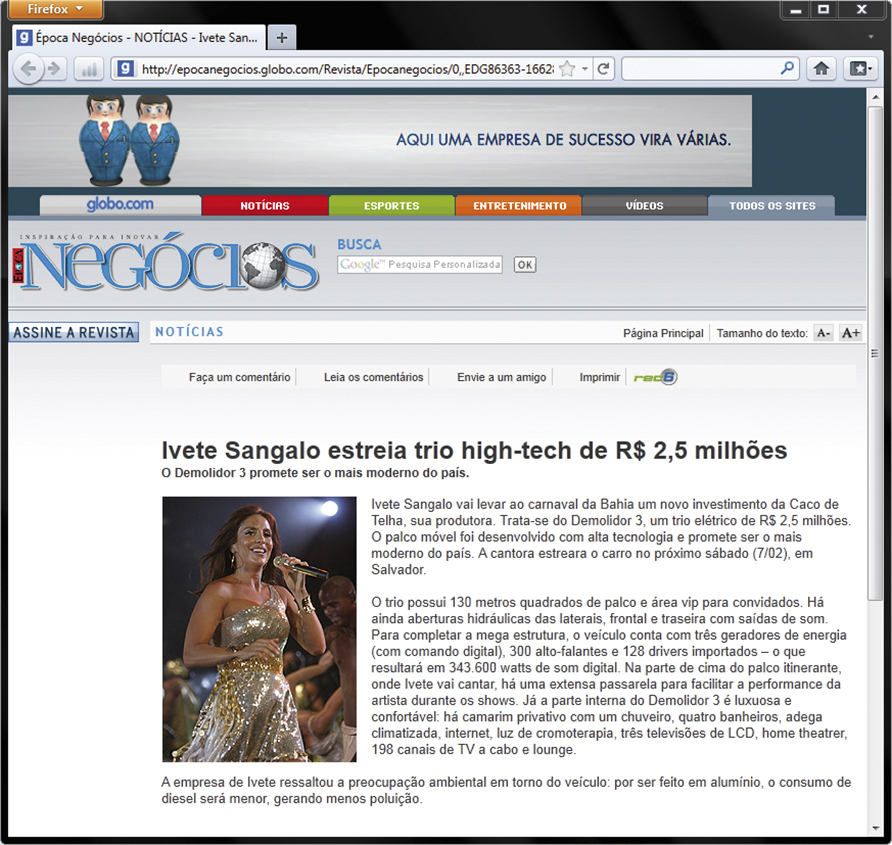Click the OK search button

(525, 265)
